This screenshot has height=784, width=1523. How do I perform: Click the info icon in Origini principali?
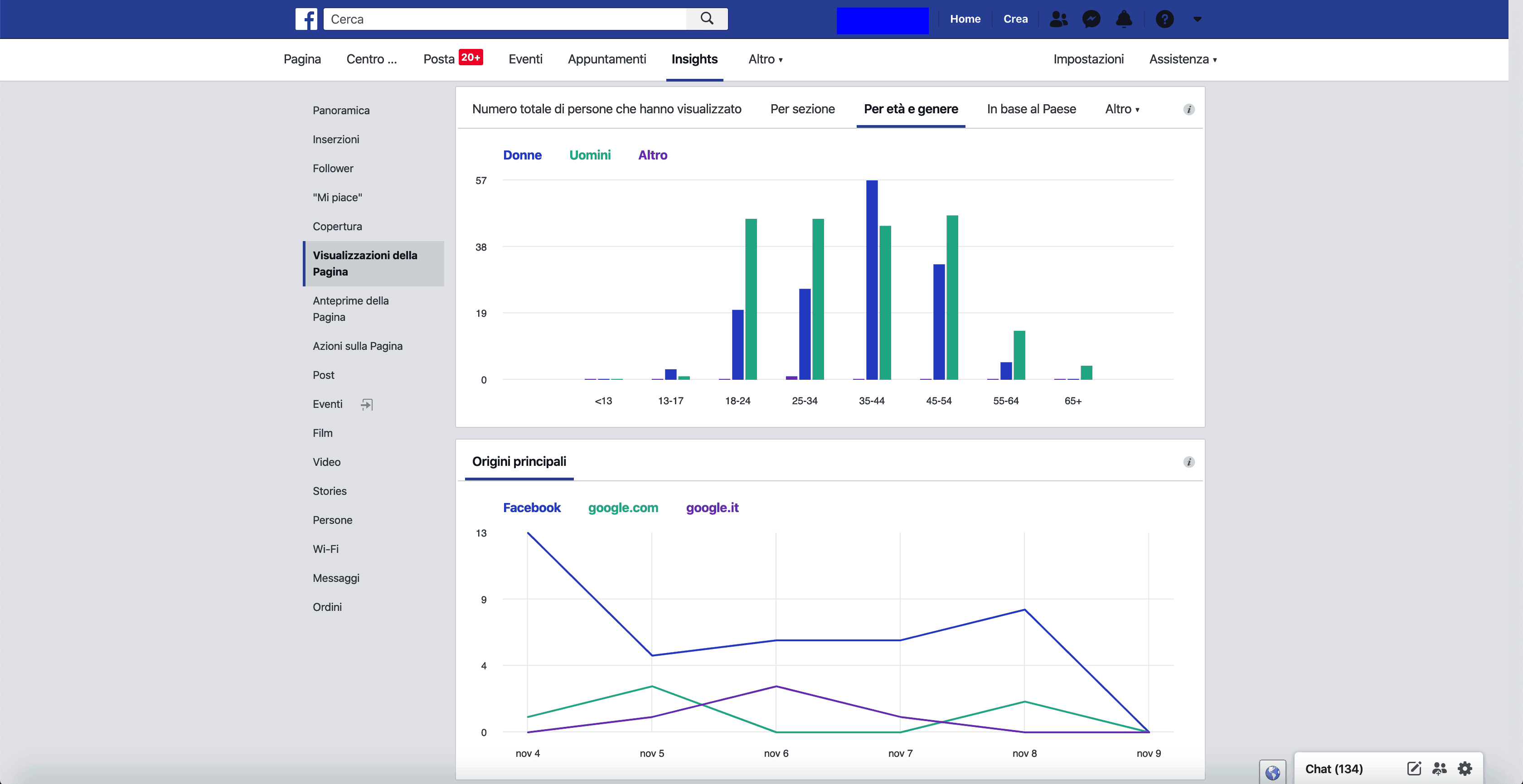coord(1188,462)
